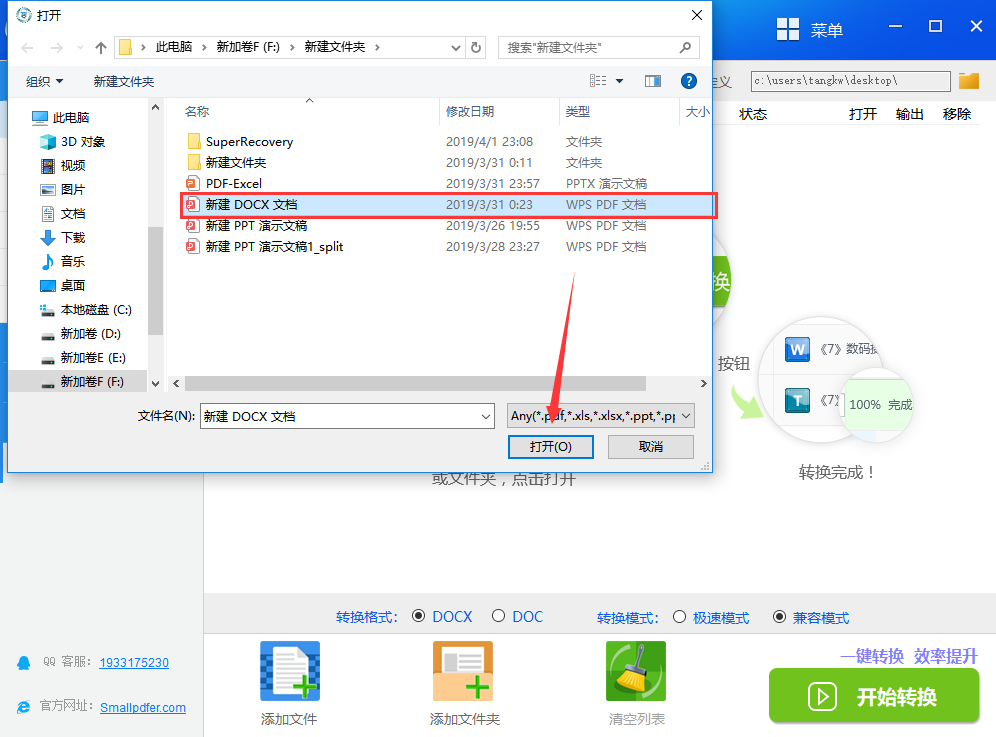This screenshot has height=737, width=996.
Task: Select the SuperRecovery folder
Action: pos(249,142)
